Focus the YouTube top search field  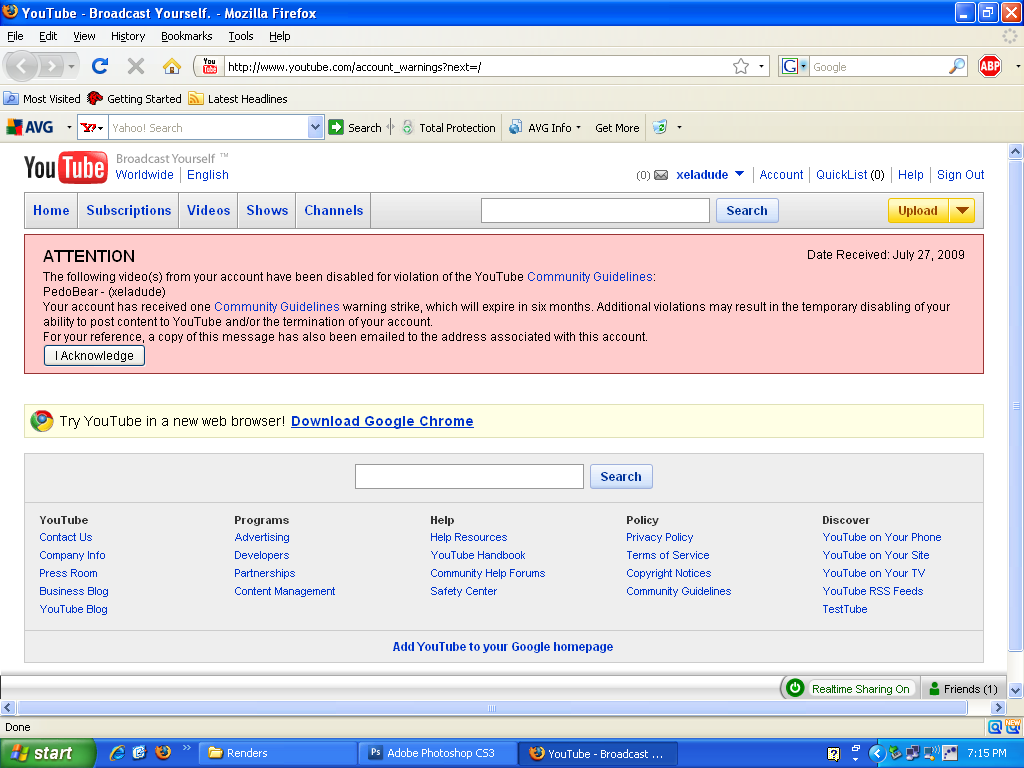[595, 210]
